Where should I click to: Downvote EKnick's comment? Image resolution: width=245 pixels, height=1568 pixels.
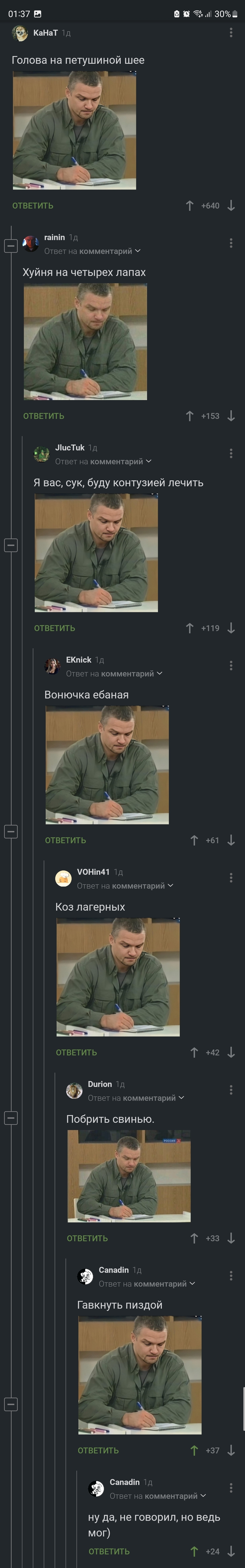click(x=231, y=840)
